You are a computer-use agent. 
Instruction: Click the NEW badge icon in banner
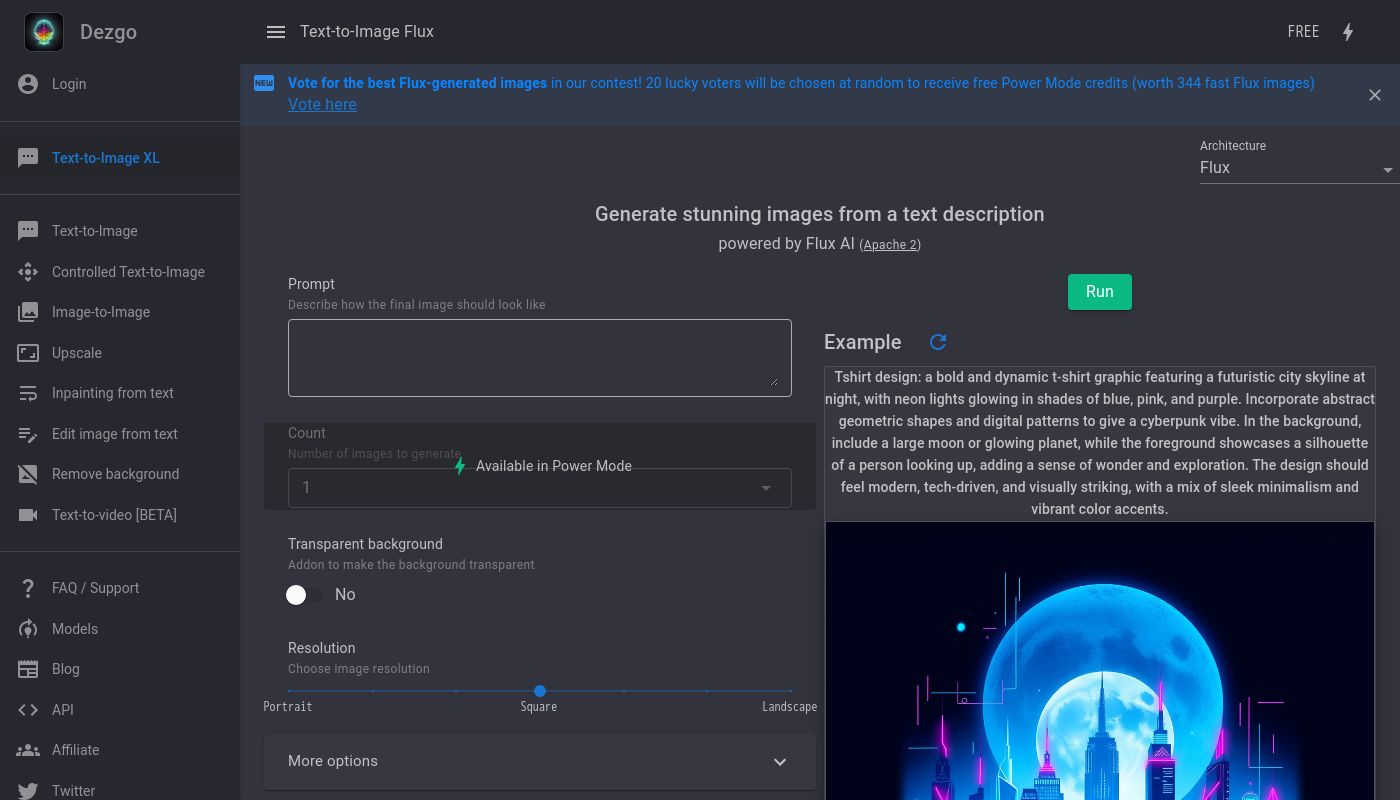click(264, 83)
